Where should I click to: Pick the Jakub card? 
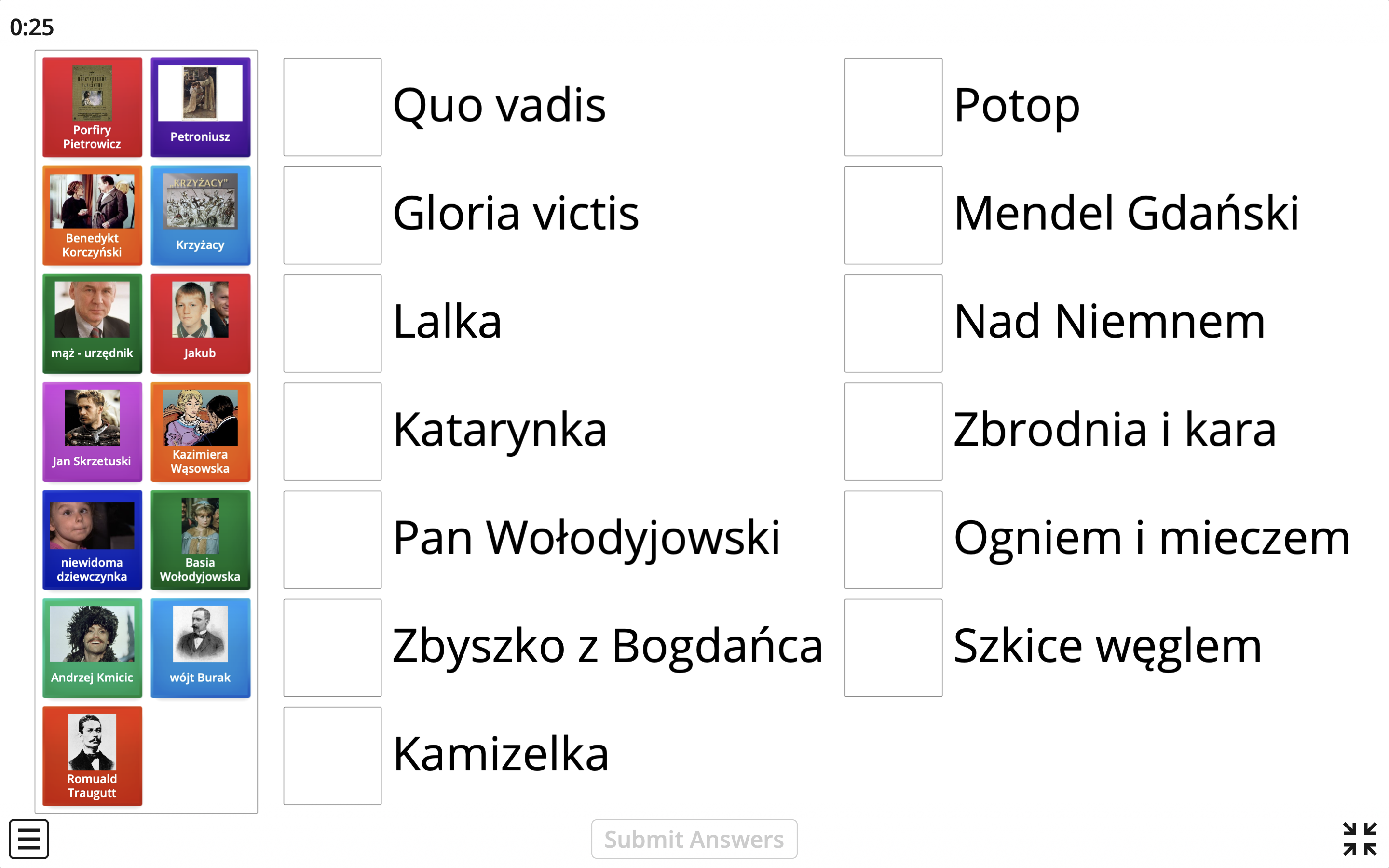click(200, 324)
